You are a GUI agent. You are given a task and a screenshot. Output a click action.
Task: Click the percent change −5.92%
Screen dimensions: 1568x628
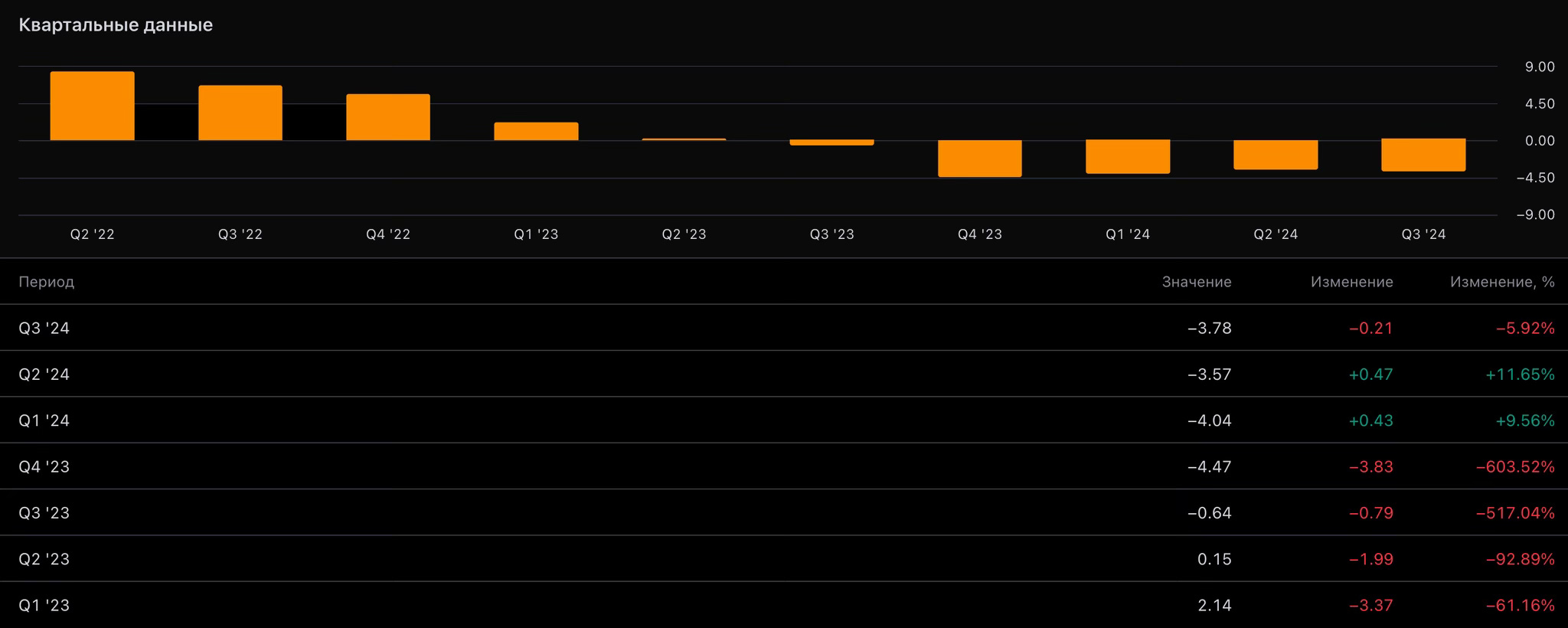point(1525,328)
